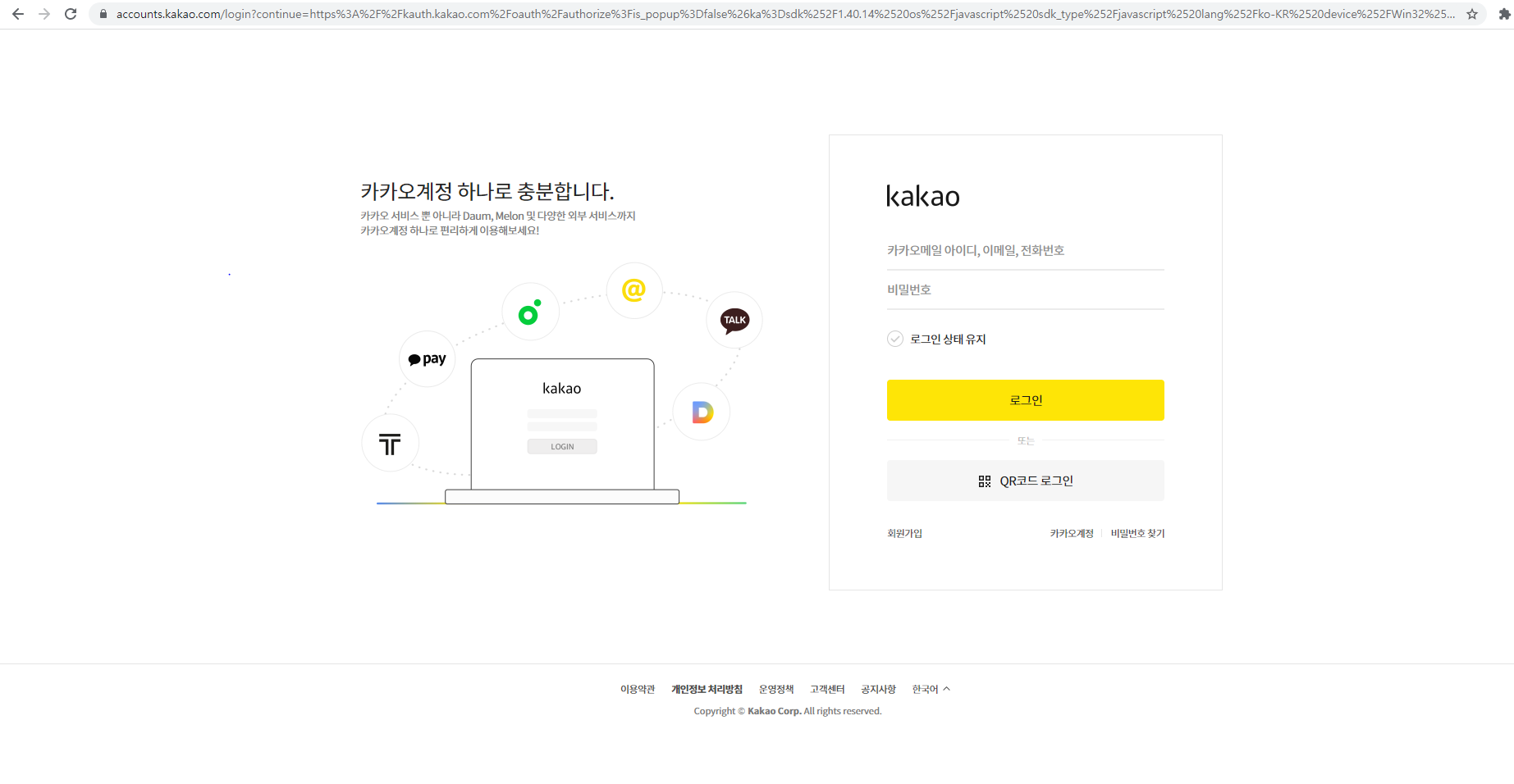Image resolution: width=1514 pixels, height=784 pixels.
Task: Click the yellow @ mail icon
Action: pyautogui.click(x=634, y=290)
